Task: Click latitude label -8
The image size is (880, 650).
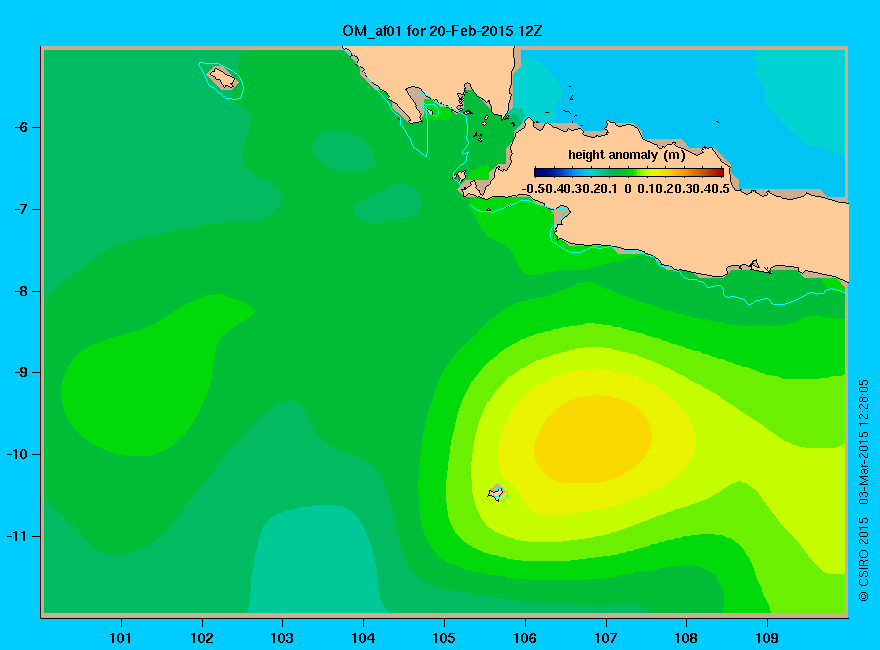Action: point(21,291)
